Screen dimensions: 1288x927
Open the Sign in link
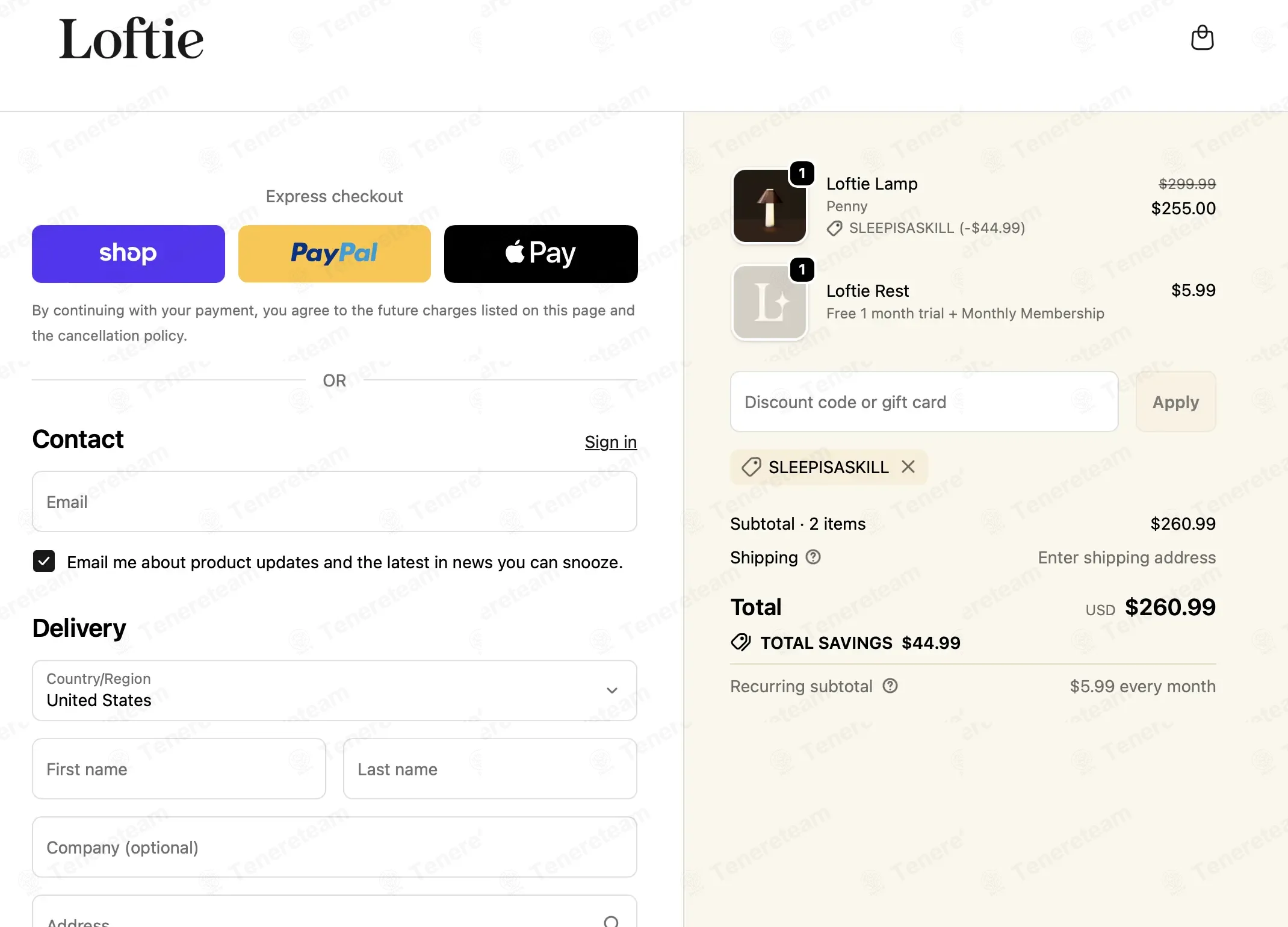[x=611, y=442]
